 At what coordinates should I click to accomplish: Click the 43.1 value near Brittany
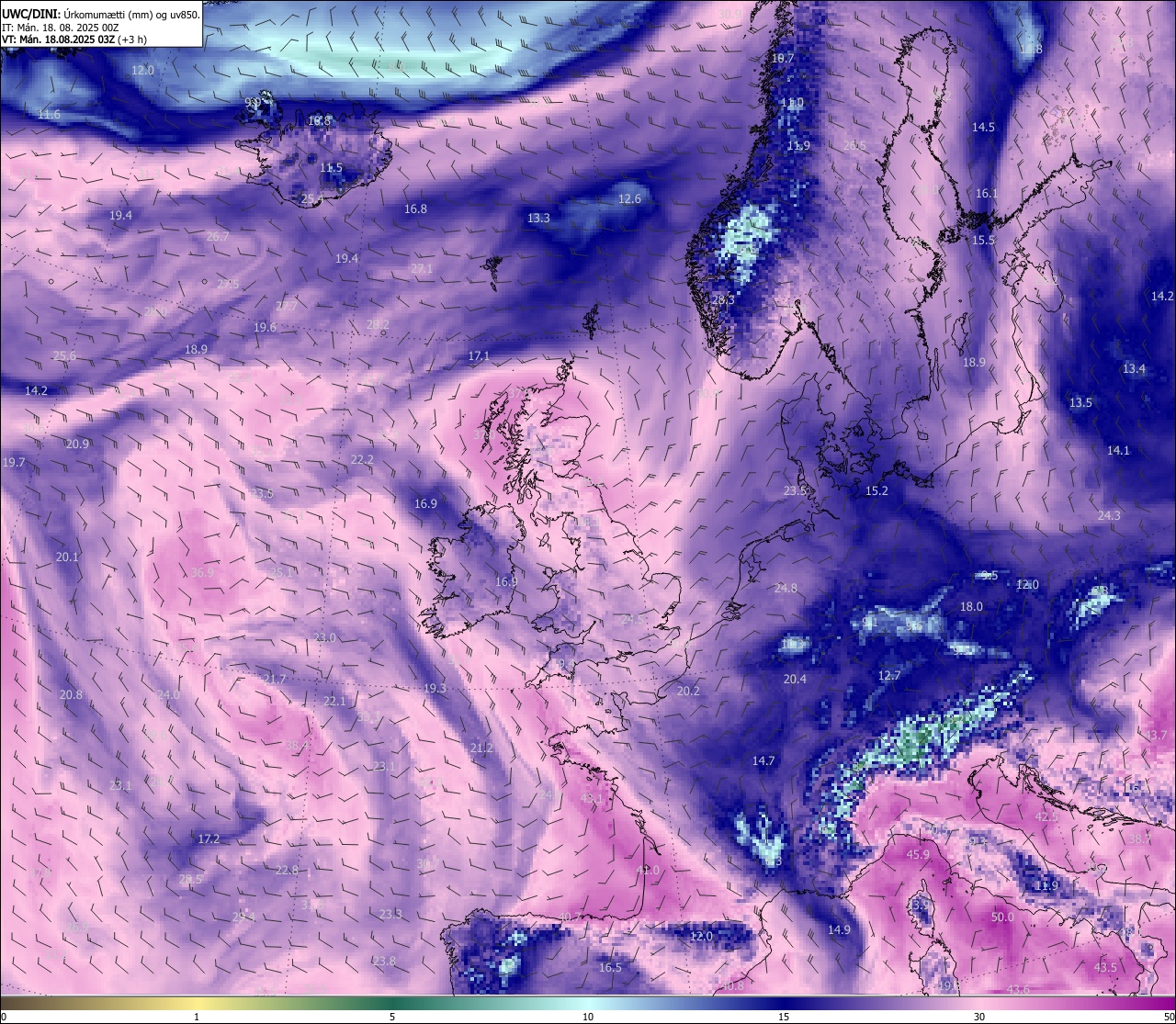point(592,800)
